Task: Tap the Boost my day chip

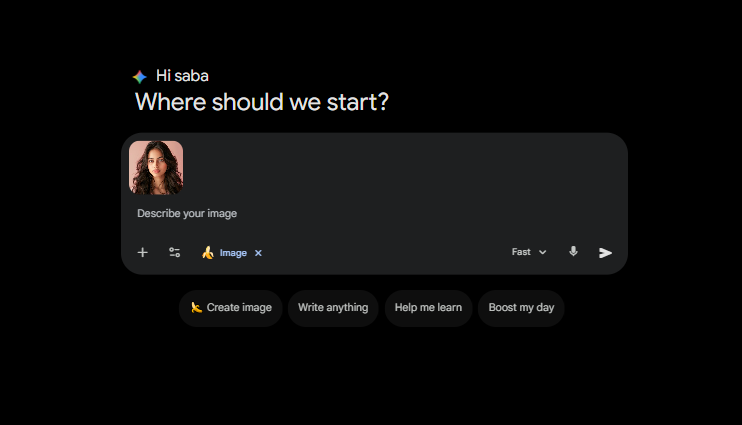Action: click(x=521, y=308)
